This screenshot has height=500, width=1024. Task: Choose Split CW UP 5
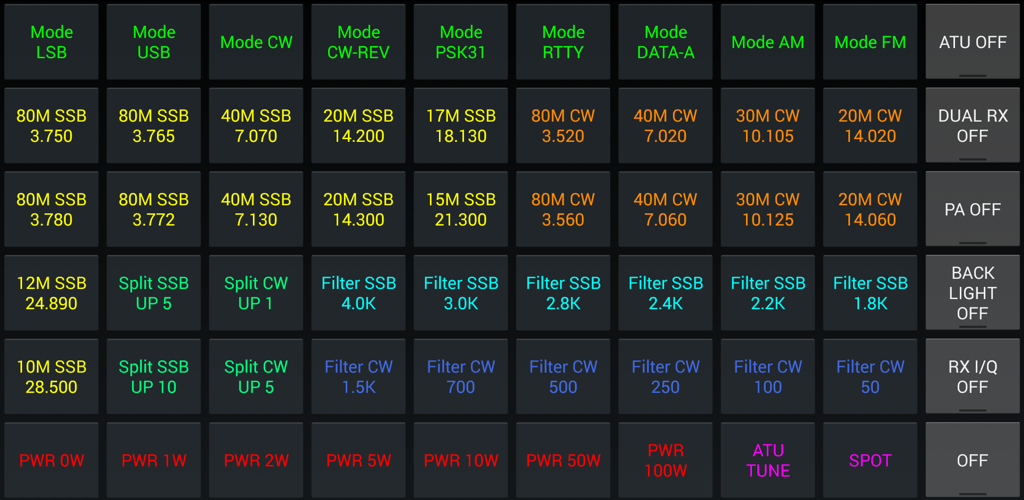[257, 376]
